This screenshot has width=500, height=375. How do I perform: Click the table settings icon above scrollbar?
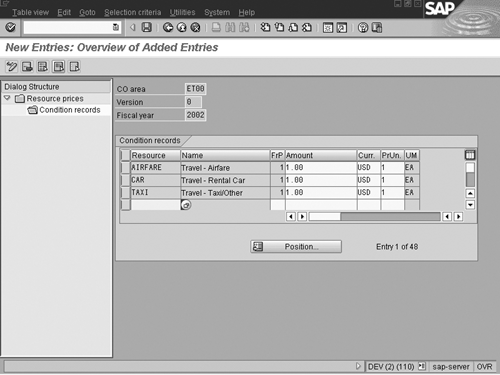tap(470, 155)
